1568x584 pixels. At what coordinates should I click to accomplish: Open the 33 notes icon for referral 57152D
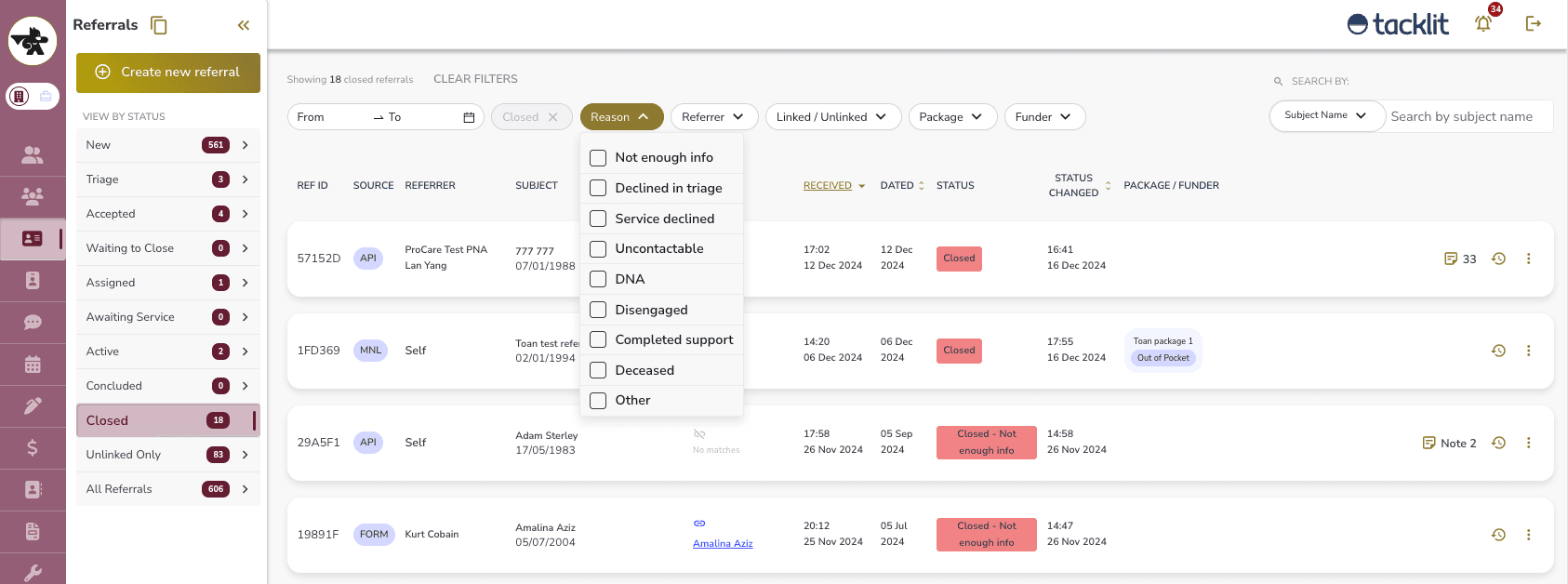click(1451, 259)
